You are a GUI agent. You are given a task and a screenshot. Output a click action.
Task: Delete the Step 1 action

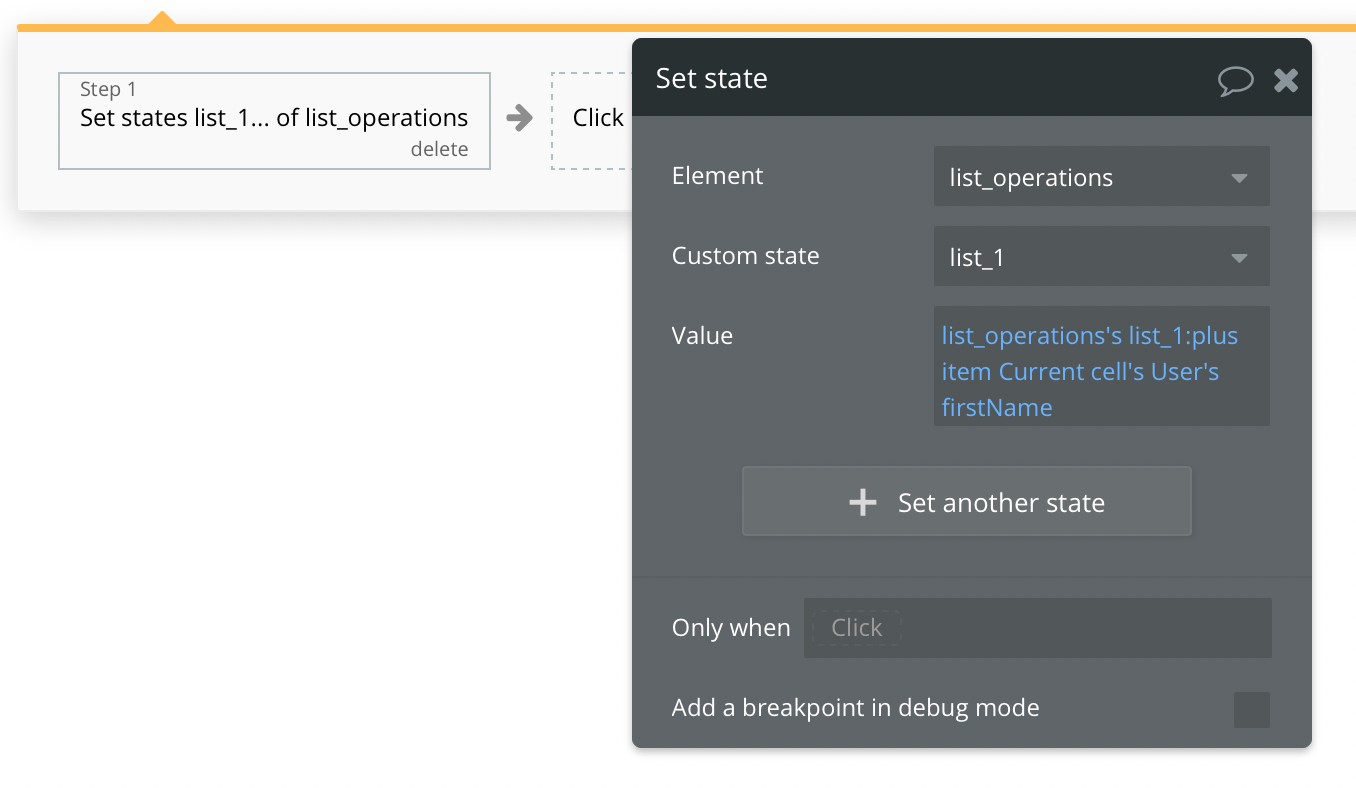pyautogui.click(x=439, y=149)
